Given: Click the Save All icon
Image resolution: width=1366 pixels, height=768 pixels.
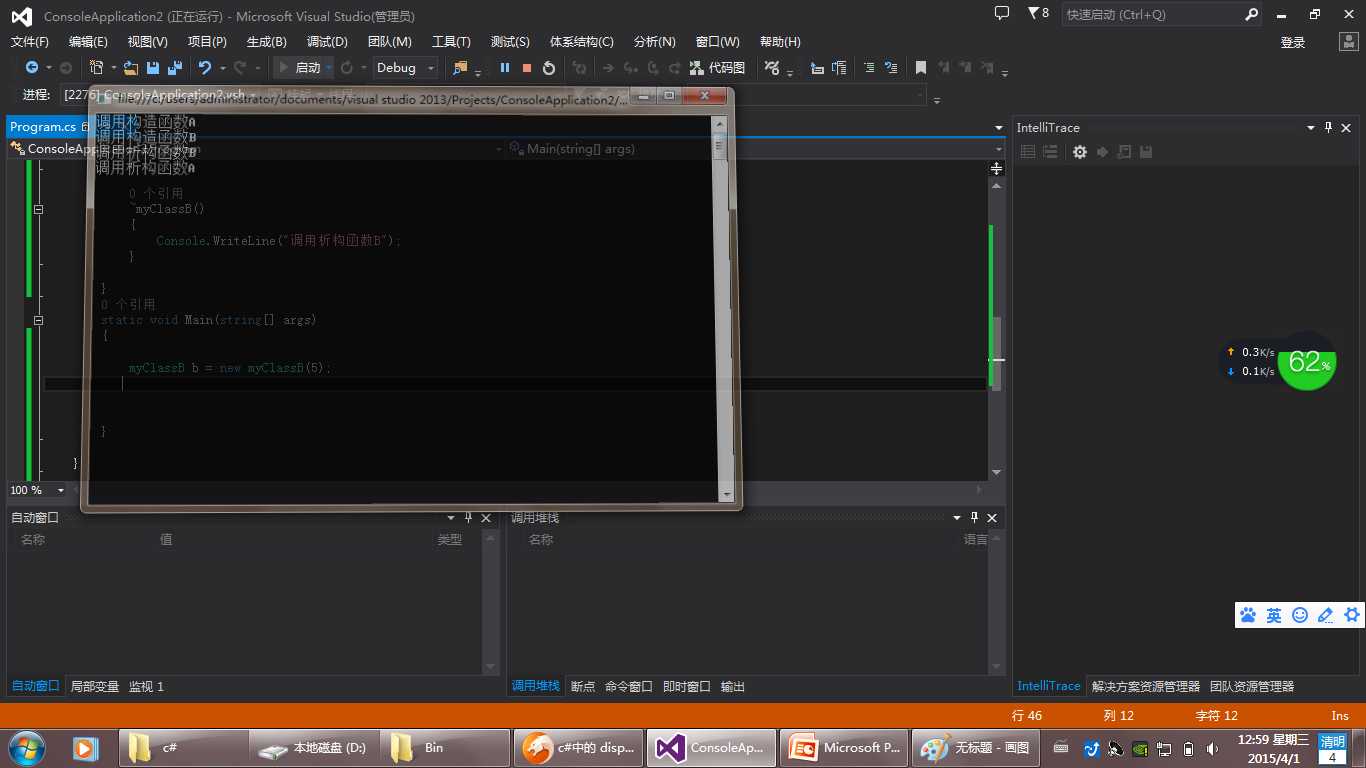Looking at the screenshot, I should 174,67.
